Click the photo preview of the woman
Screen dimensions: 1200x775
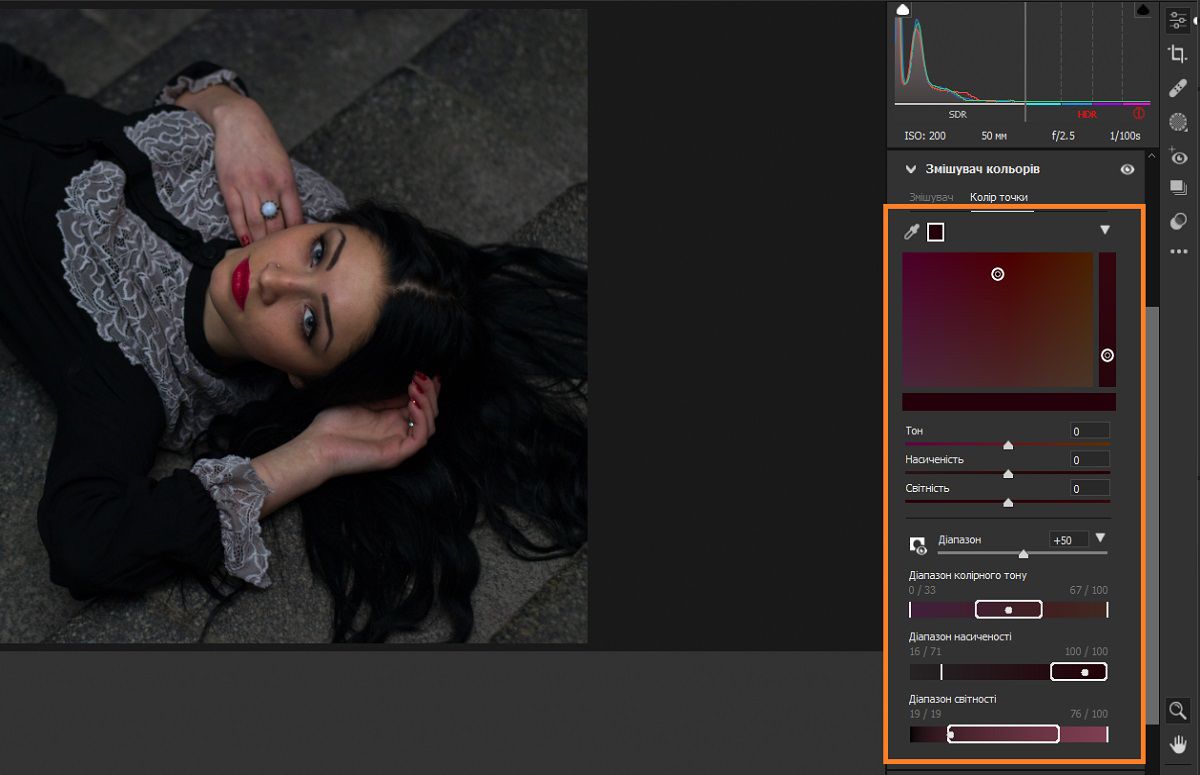(x=293, y=326)
